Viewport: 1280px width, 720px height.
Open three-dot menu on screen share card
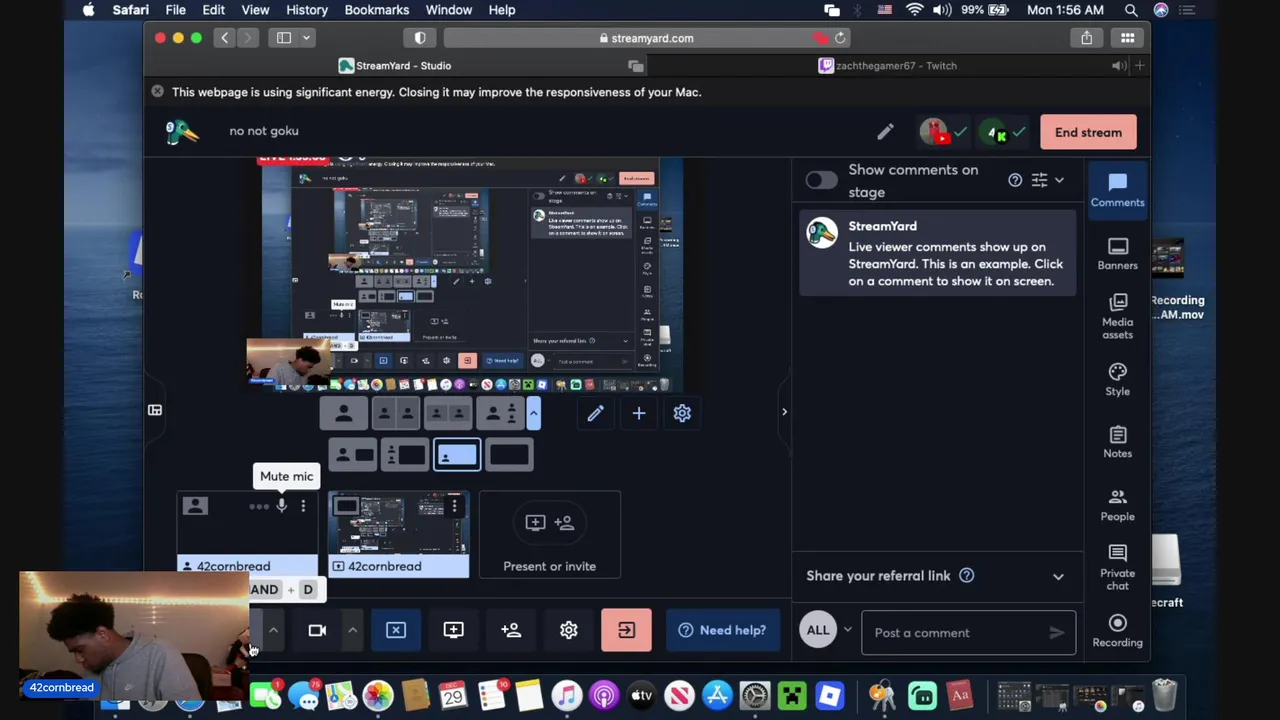point(454,506)
